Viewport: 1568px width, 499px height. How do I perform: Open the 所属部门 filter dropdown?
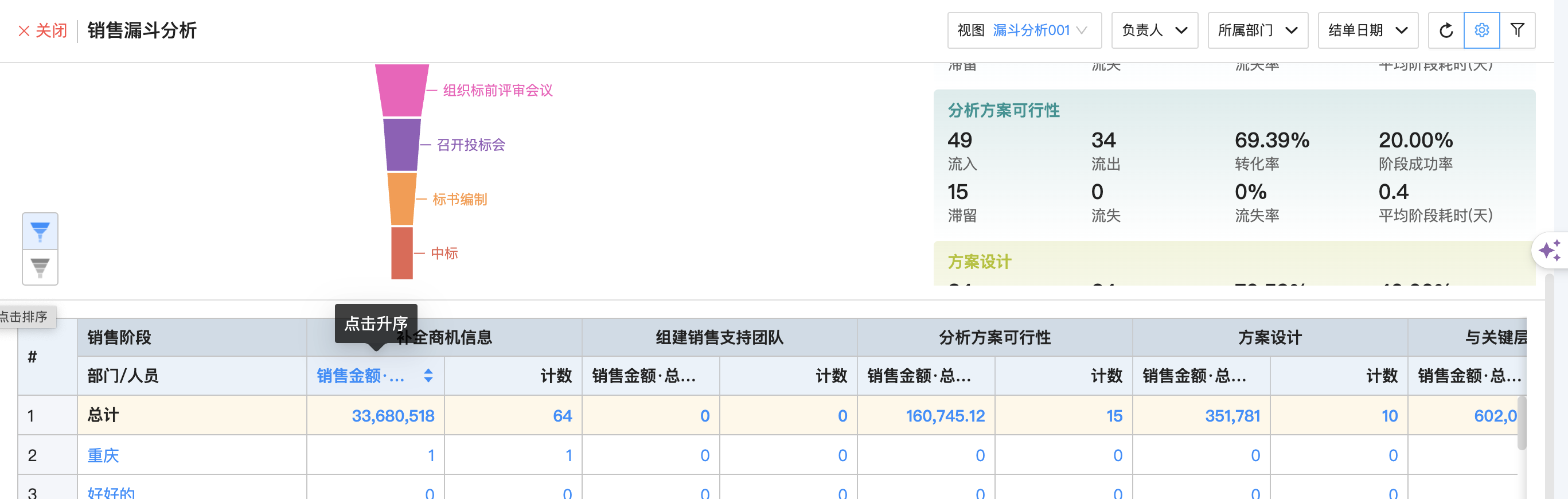click(1257, 30)
